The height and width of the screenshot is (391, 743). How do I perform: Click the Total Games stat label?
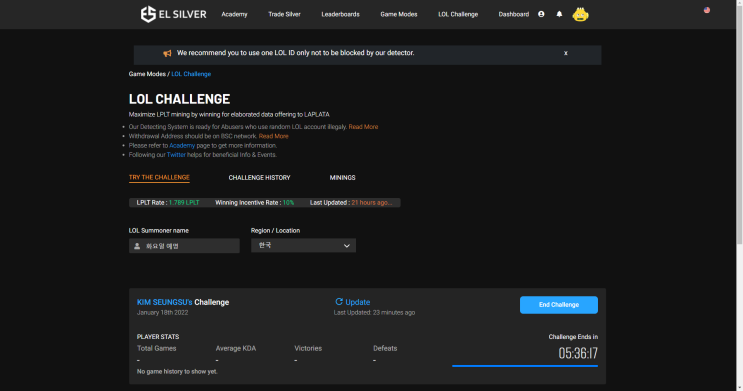156,348
